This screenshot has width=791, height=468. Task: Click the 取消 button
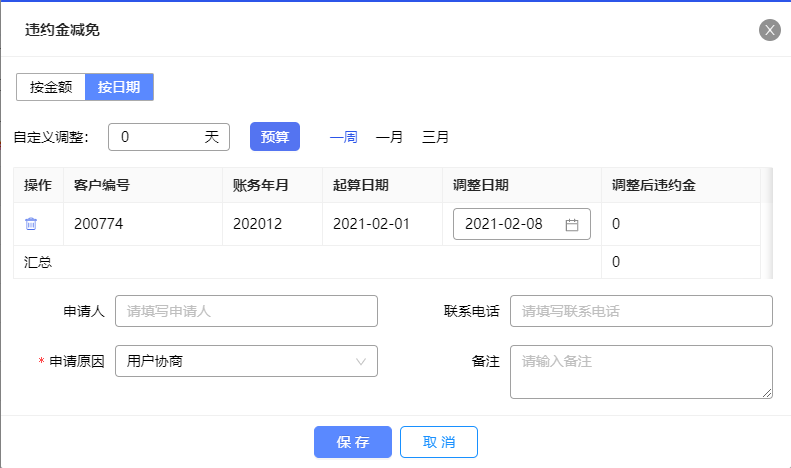click(439, 442)
